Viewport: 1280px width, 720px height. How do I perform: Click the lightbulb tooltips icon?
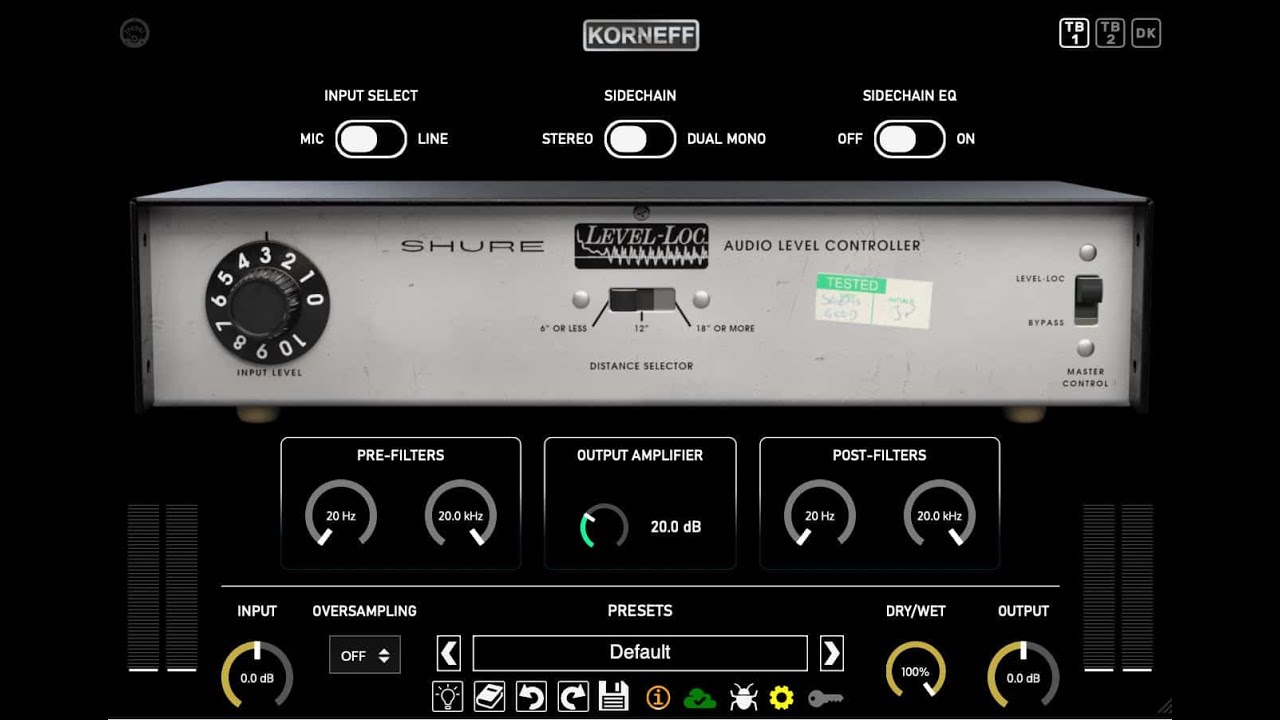coord(447,696)
